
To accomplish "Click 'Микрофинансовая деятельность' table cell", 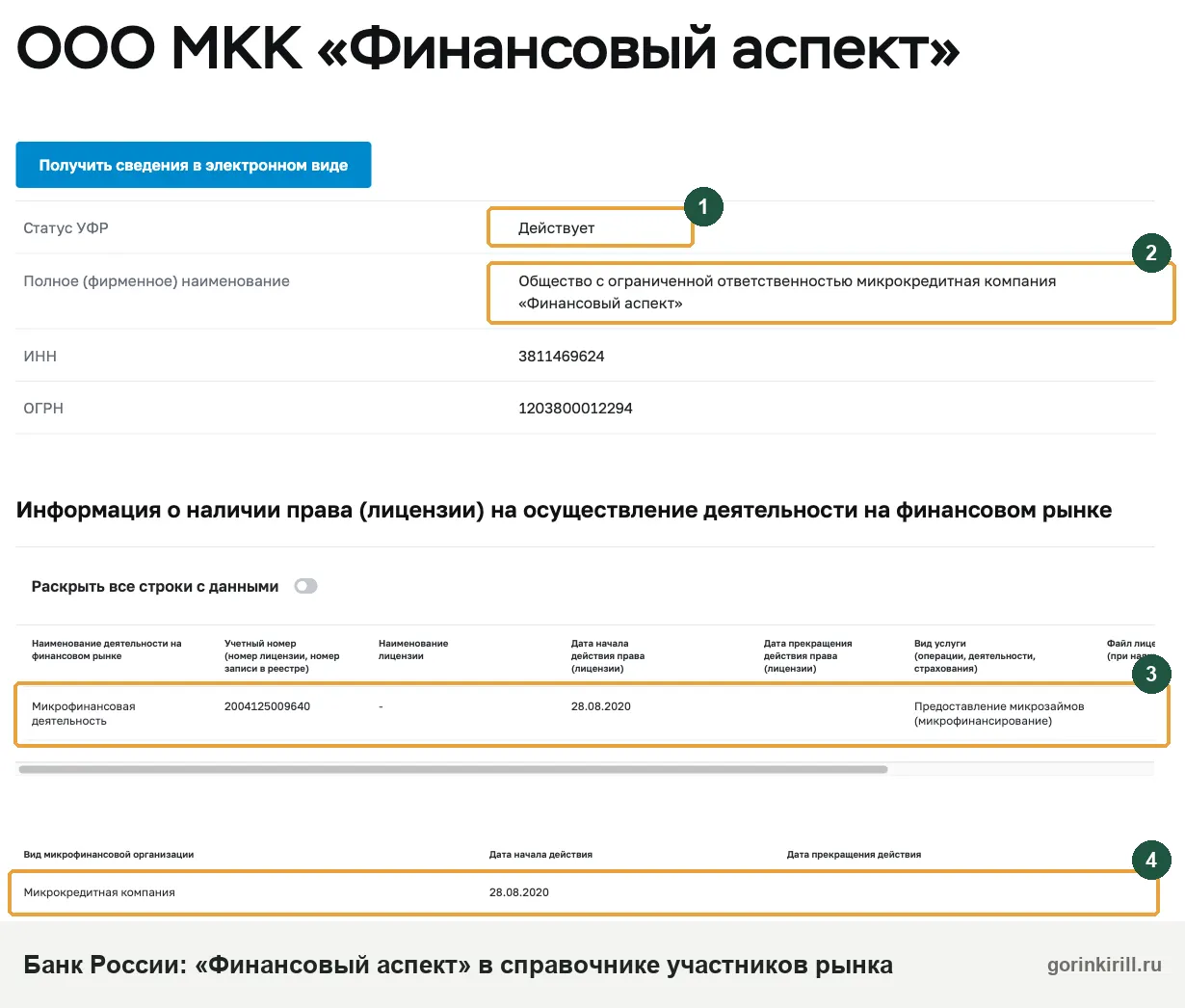I will tap(84, 713).
